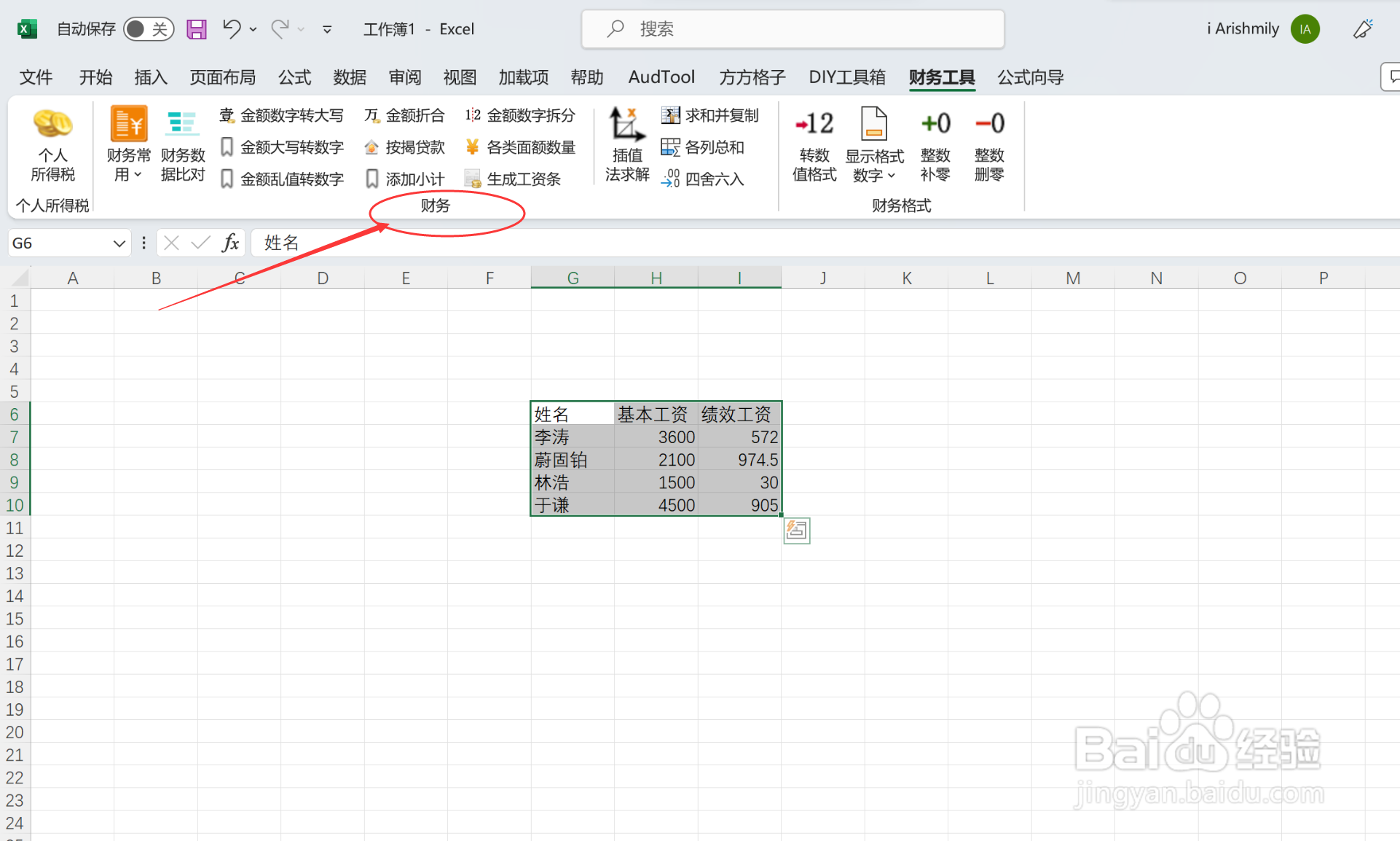Click 求和并复制 command
This screenshot has width=1400, height=841.
point(709,115)
